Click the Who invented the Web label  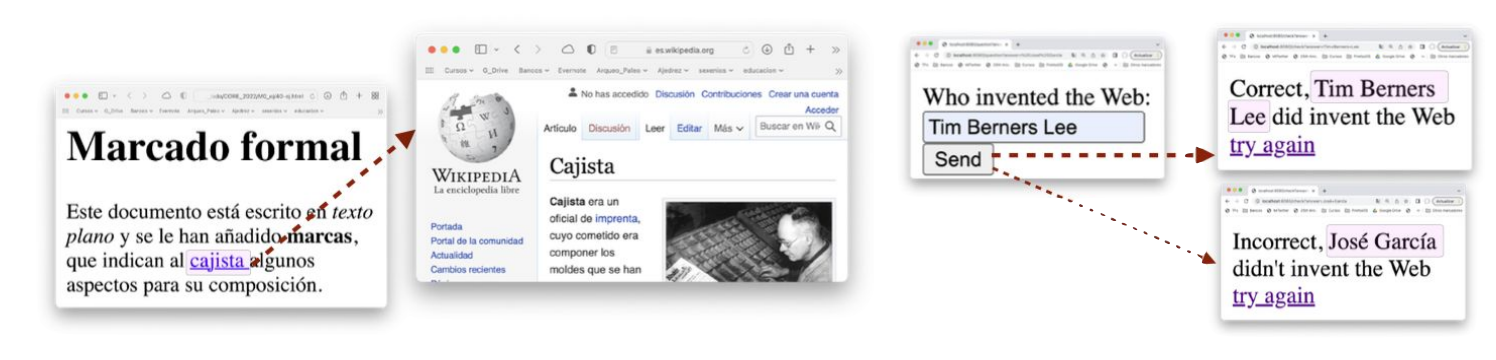[x=1037, y=97]
